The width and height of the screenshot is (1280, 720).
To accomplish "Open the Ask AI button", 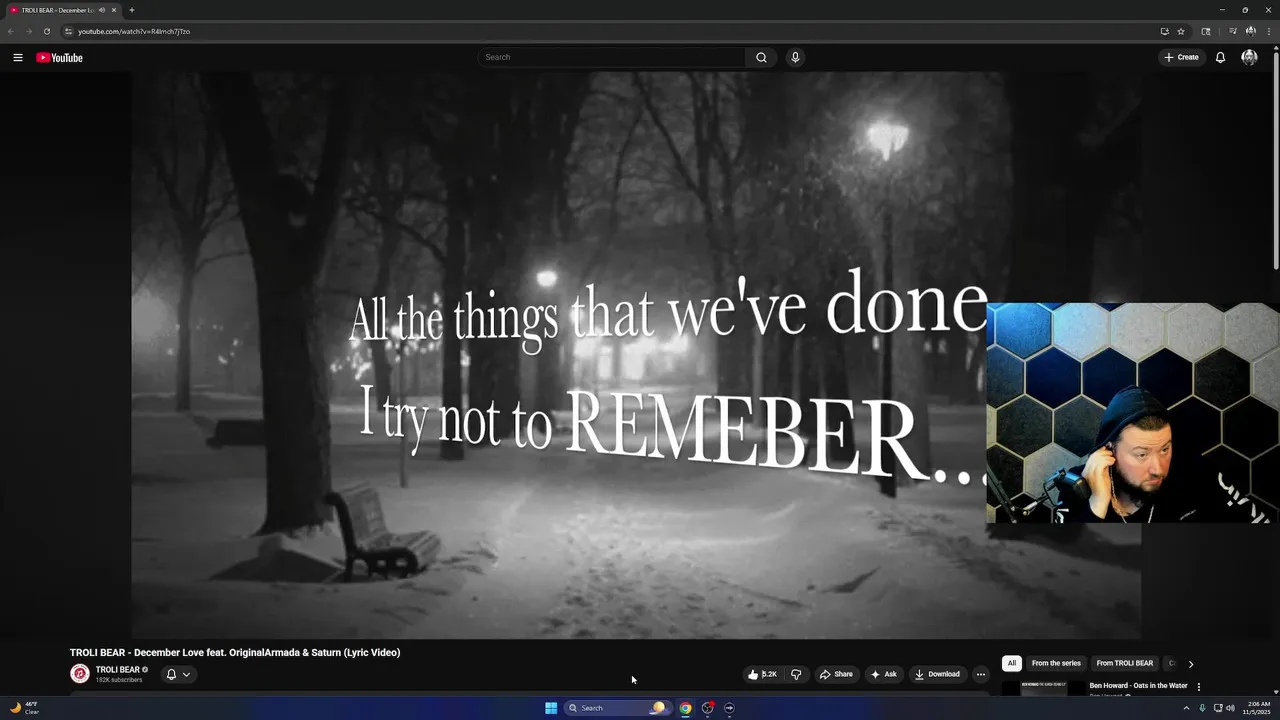I will pyautogui.click(x=884, y=674).
